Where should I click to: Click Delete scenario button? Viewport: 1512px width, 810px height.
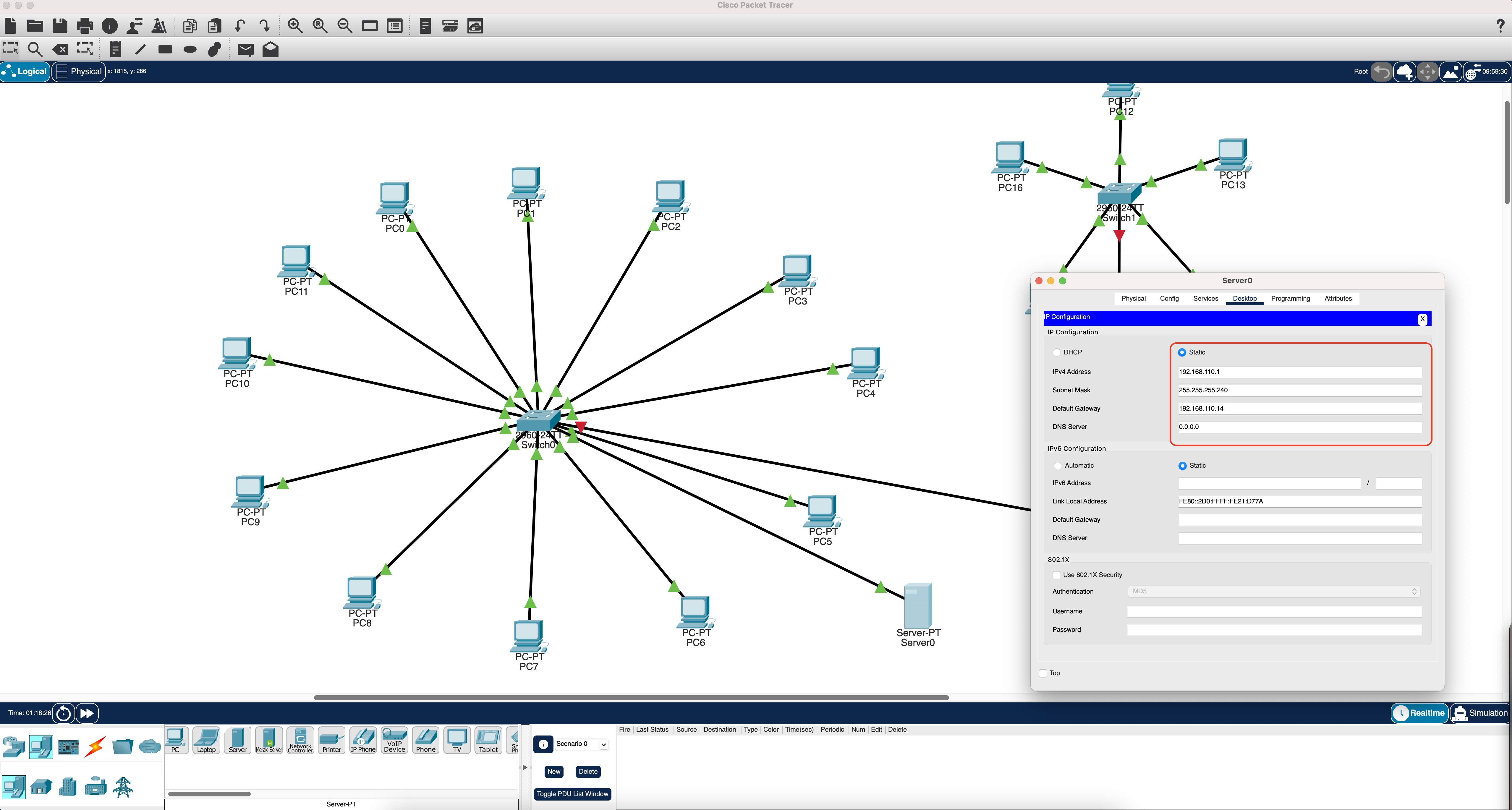[x=588, y=772]
